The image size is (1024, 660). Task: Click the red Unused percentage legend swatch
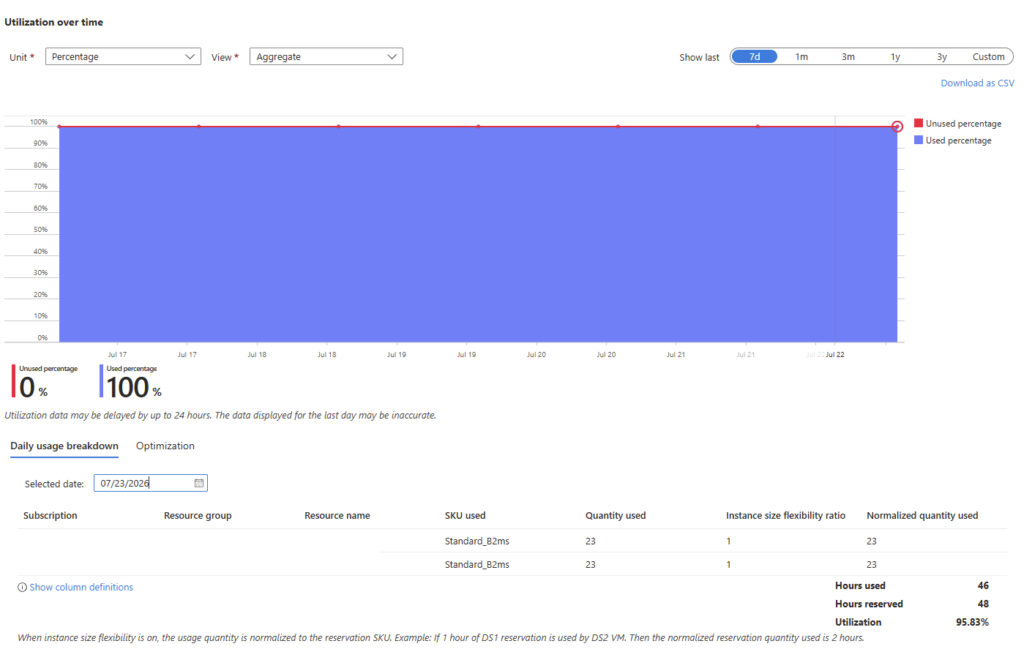918,123
